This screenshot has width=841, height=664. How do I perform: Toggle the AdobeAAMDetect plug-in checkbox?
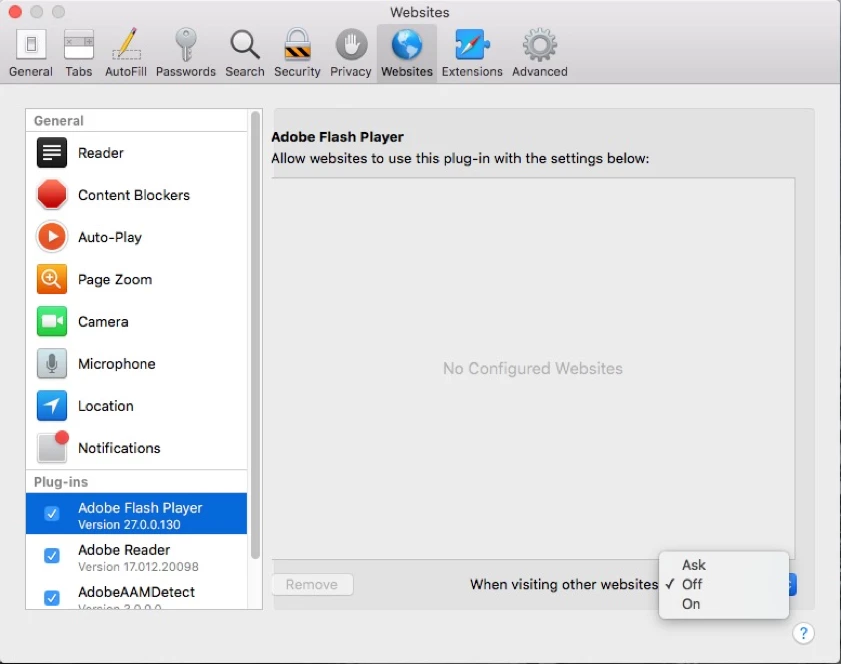pyautogui.click(x=51, y=597)
